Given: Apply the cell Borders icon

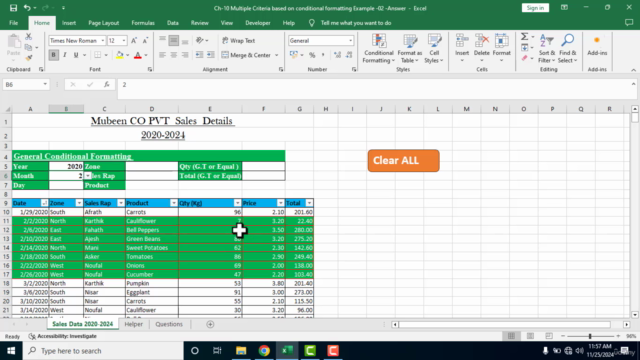Looking at the screenshot, I should click(x=98, y=55).
